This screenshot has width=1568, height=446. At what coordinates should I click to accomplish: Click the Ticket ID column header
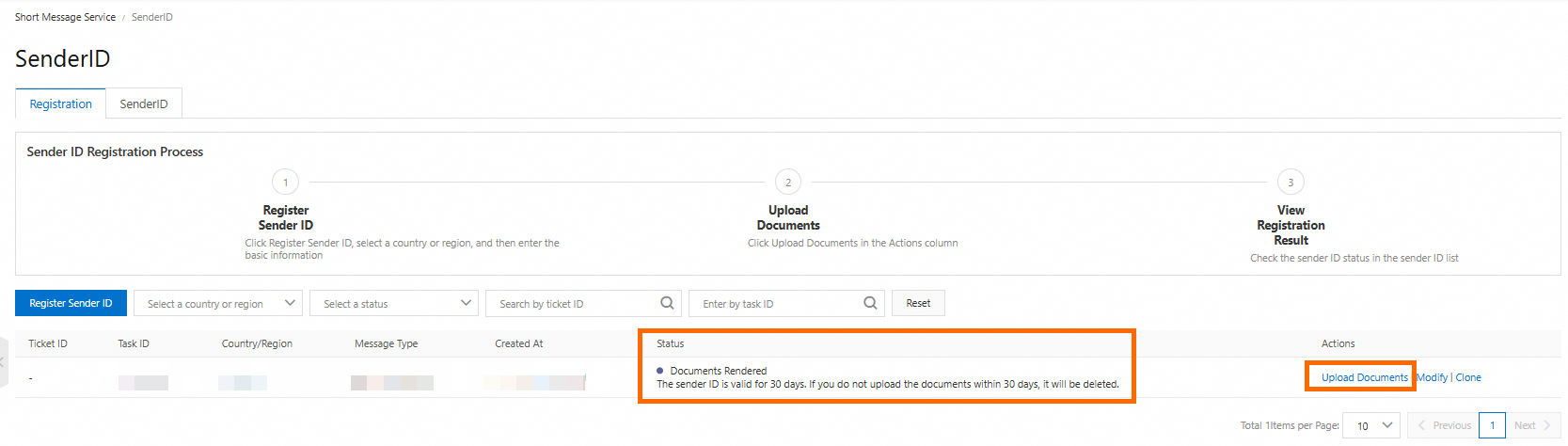[48, 343]
